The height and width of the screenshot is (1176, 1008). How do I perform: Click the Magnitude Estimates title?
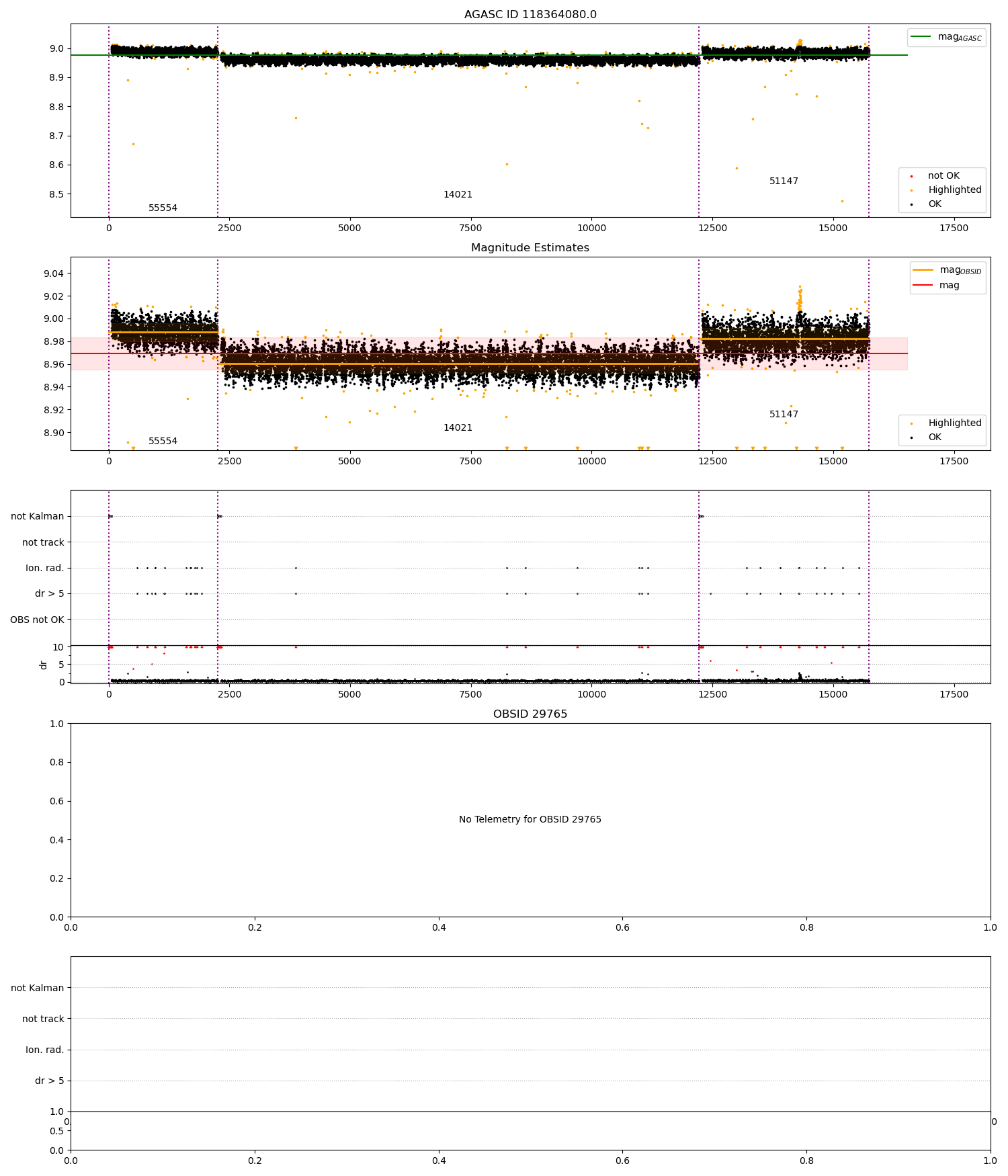pyautogui.click(x=530, y=248)
